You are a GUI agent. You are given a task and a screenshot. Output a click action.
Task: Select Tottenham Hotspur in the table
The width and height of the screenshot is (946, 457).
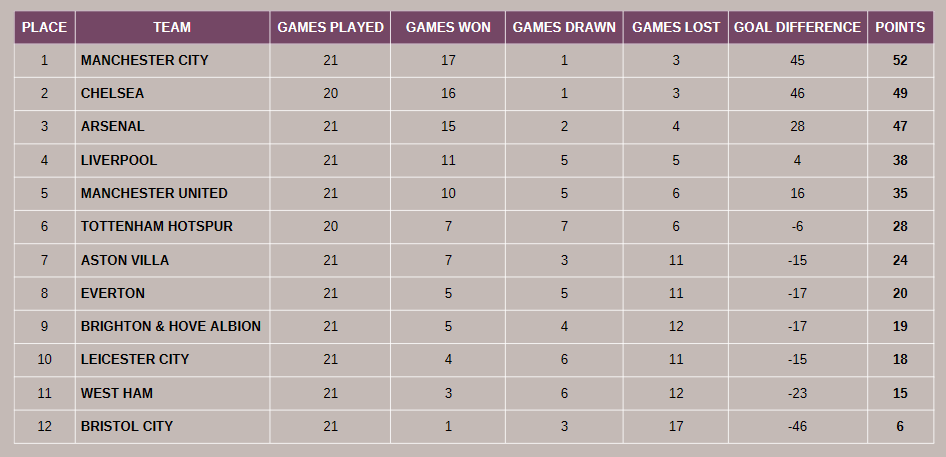[157, 226]
